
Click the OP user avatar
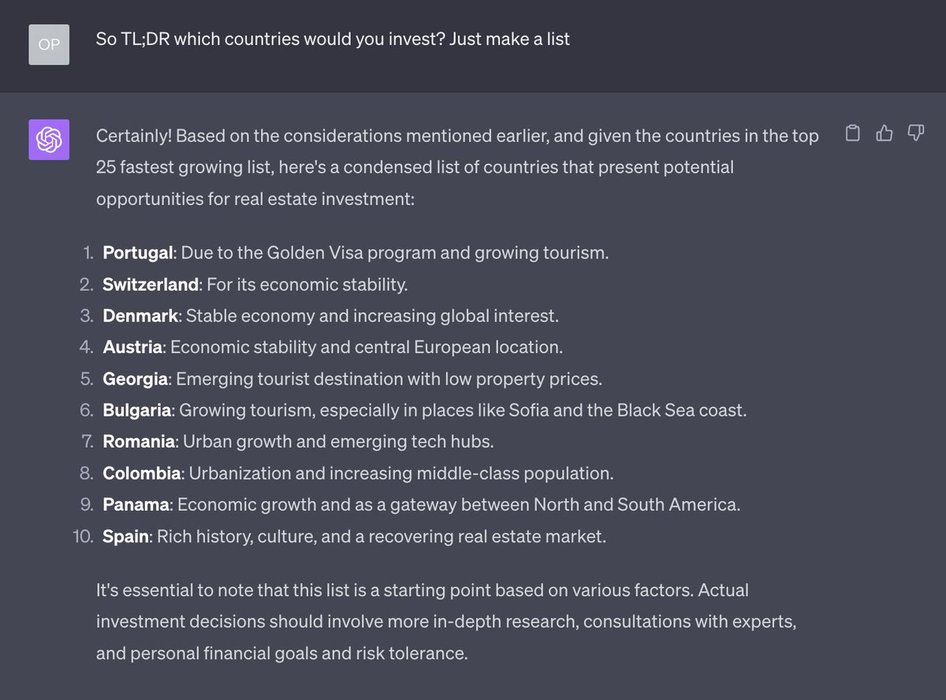(49, 44)
